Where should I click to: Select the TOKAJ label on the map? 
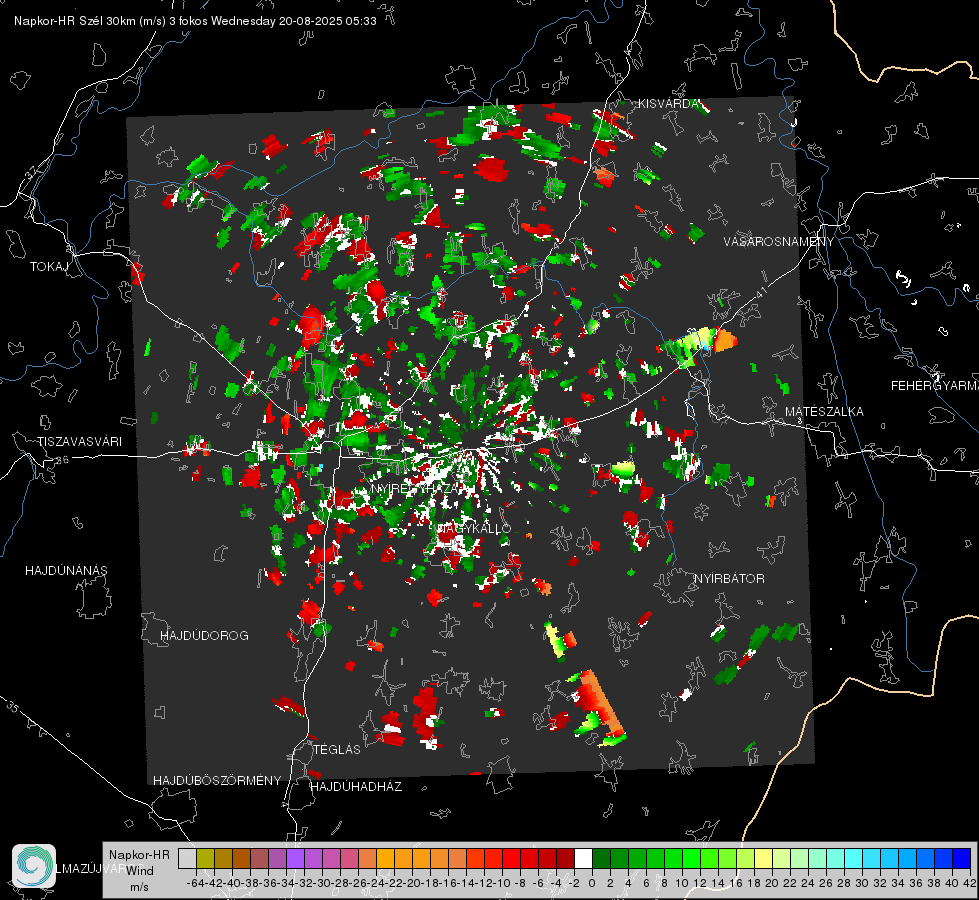(x=49, y=267)
